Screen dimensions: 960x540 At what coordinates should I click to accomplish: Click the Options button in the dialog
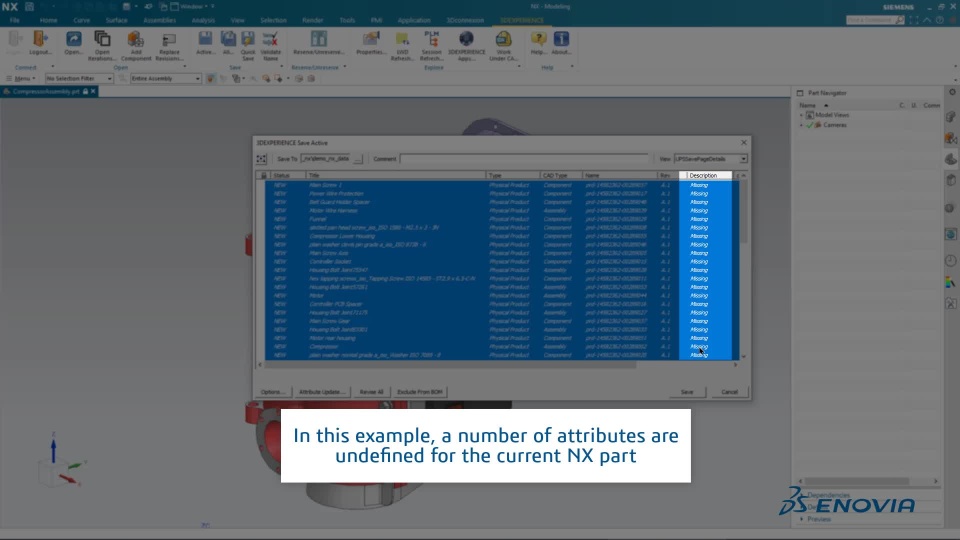point(272,392)
